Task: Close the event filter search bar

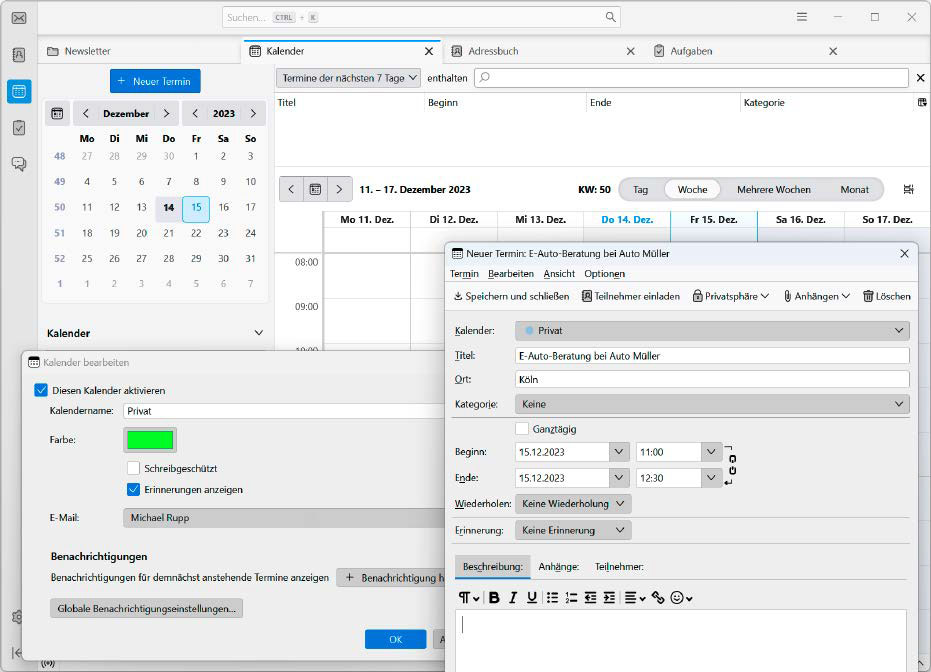Action: click(920, 78)
